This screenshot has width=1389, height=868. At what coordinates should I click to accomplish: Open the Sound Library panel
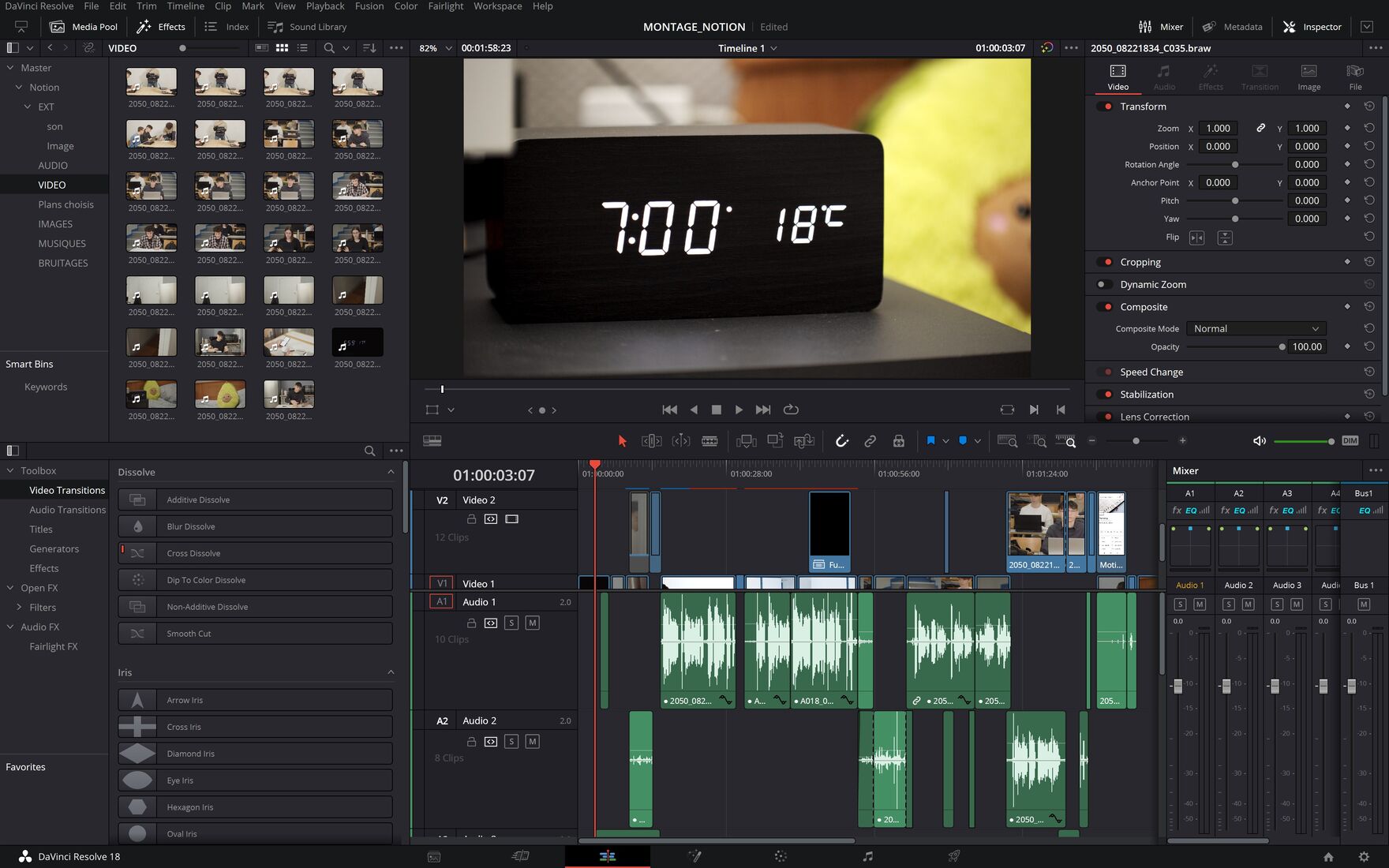(307, 27)
